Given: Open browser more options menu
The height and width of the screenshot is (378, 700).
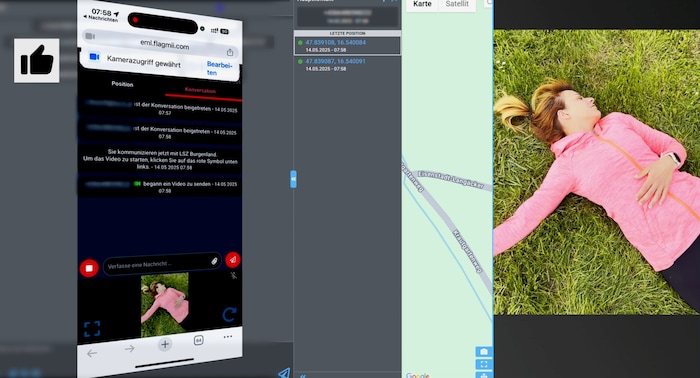Looking at the screenshot, I should (x=228, y=336).
